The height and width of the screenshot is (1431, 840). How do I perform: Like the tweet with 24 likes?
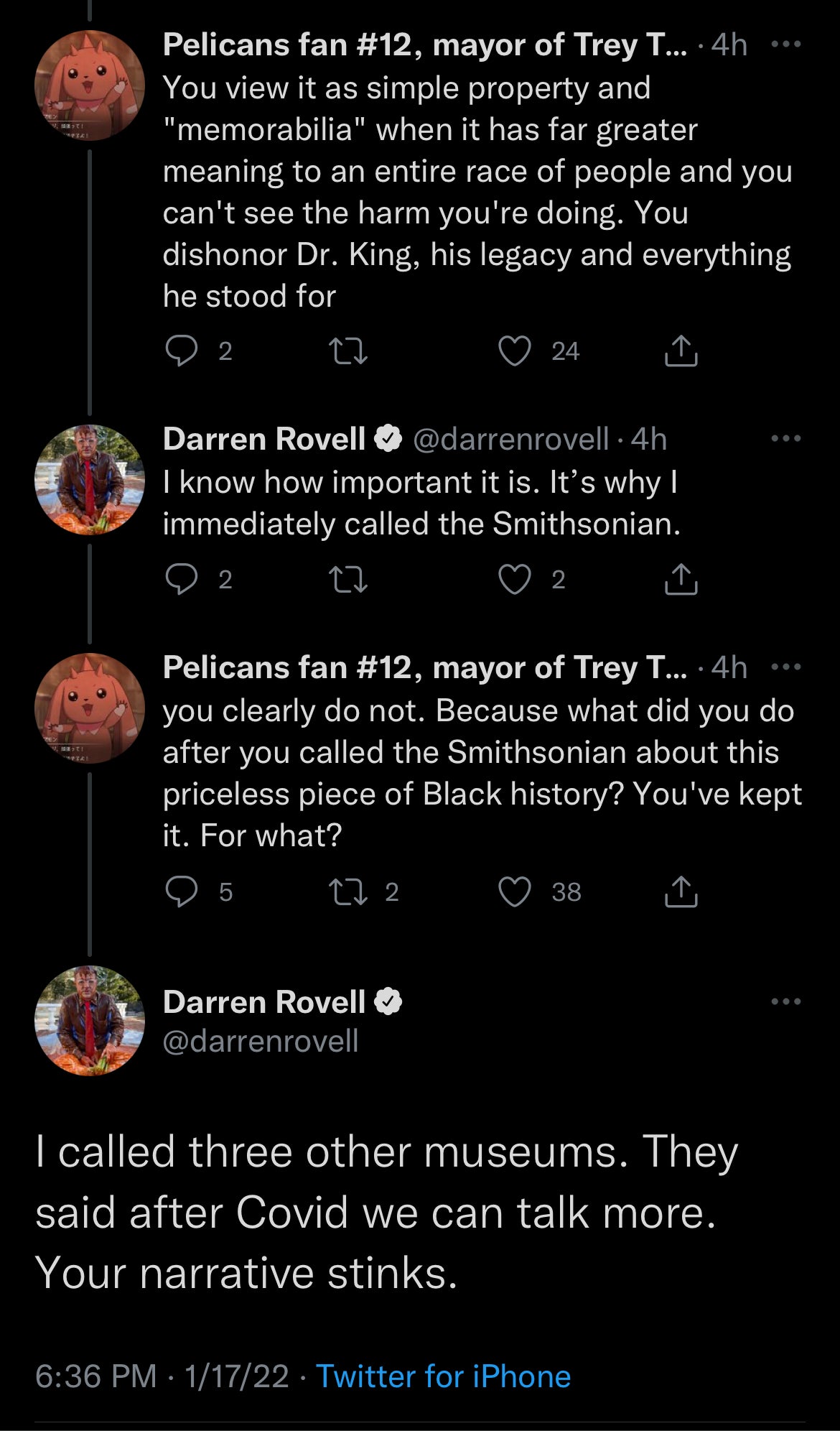pos(515,351)
